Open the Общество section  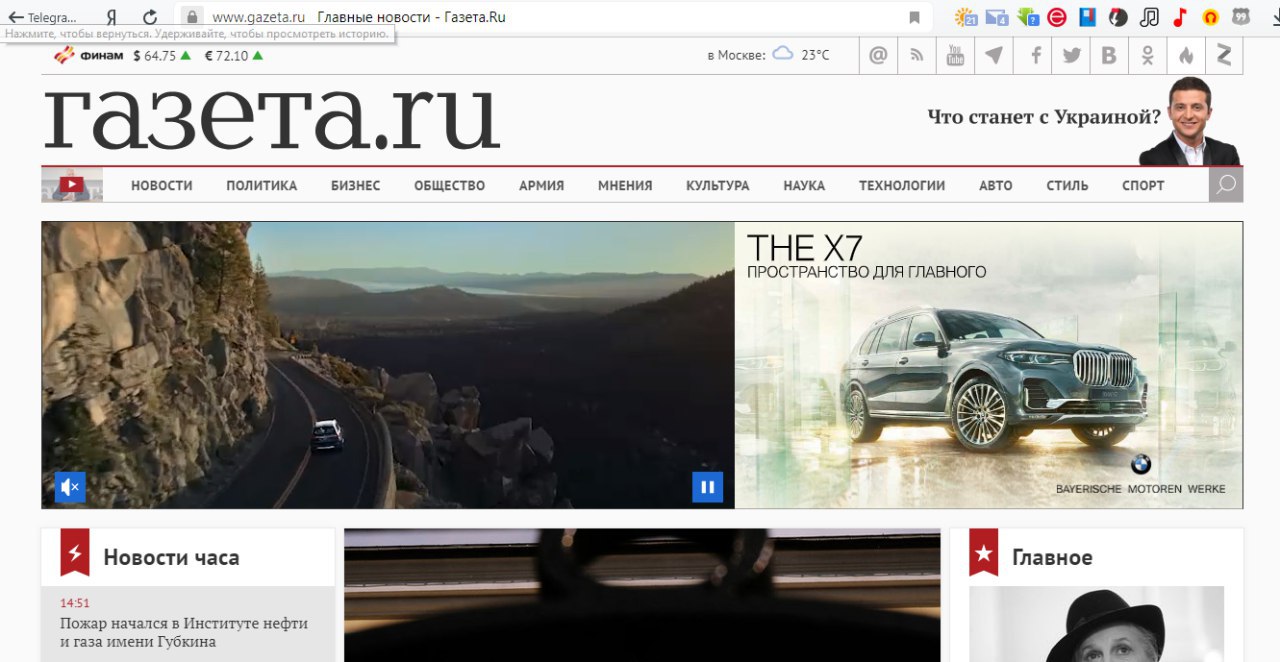(x=449, y=185)
